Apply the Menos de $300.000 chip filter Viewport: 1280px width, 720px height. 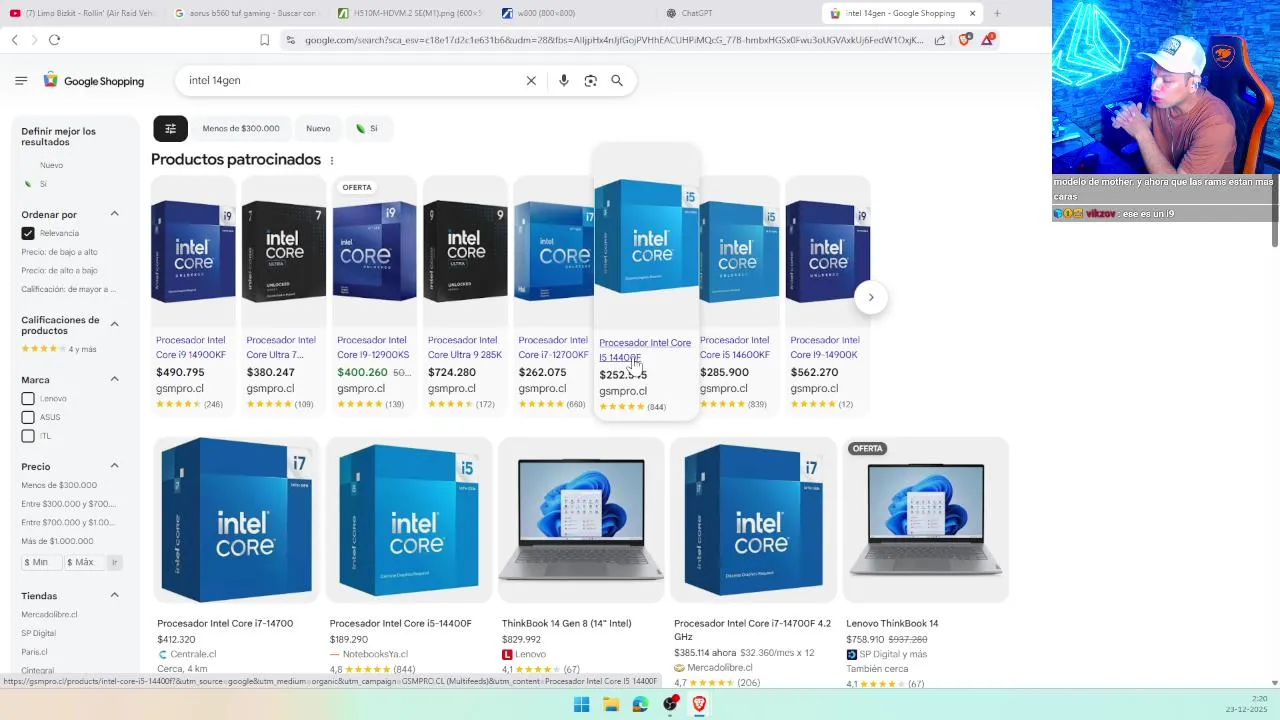coord(241,128)
